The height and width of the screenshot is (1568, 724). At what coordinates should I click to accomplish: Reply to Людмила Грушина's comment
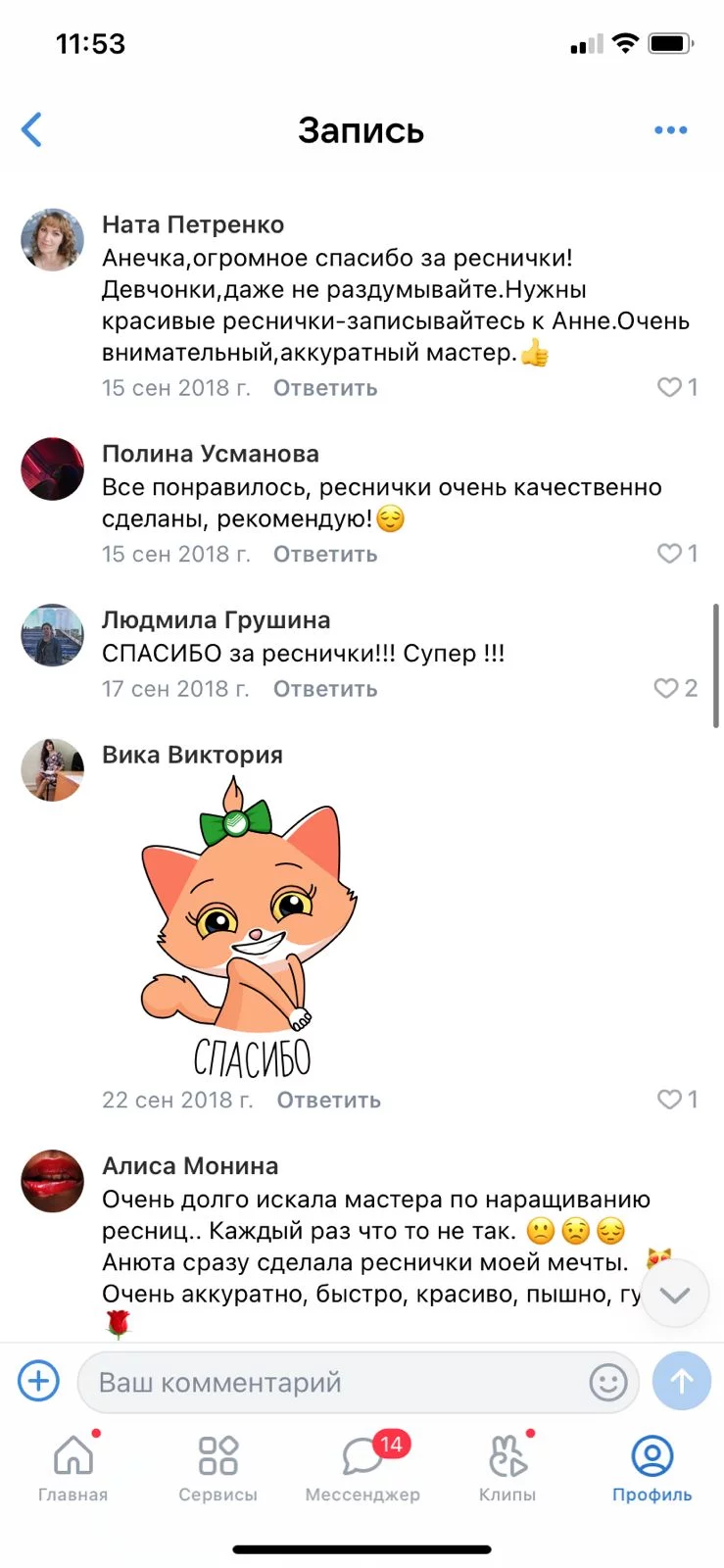coord(325,689)
